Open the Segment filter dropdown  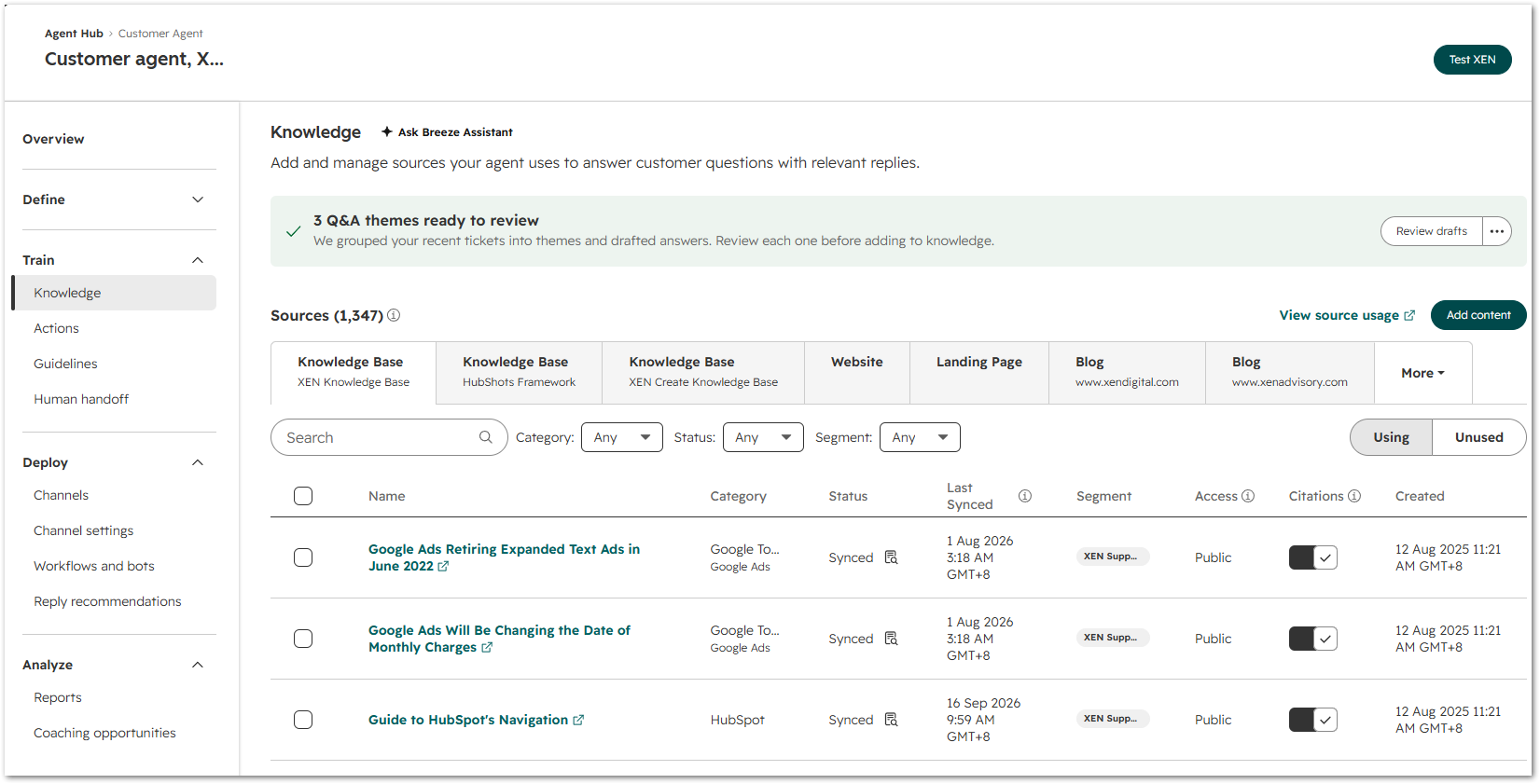point(920,437)
